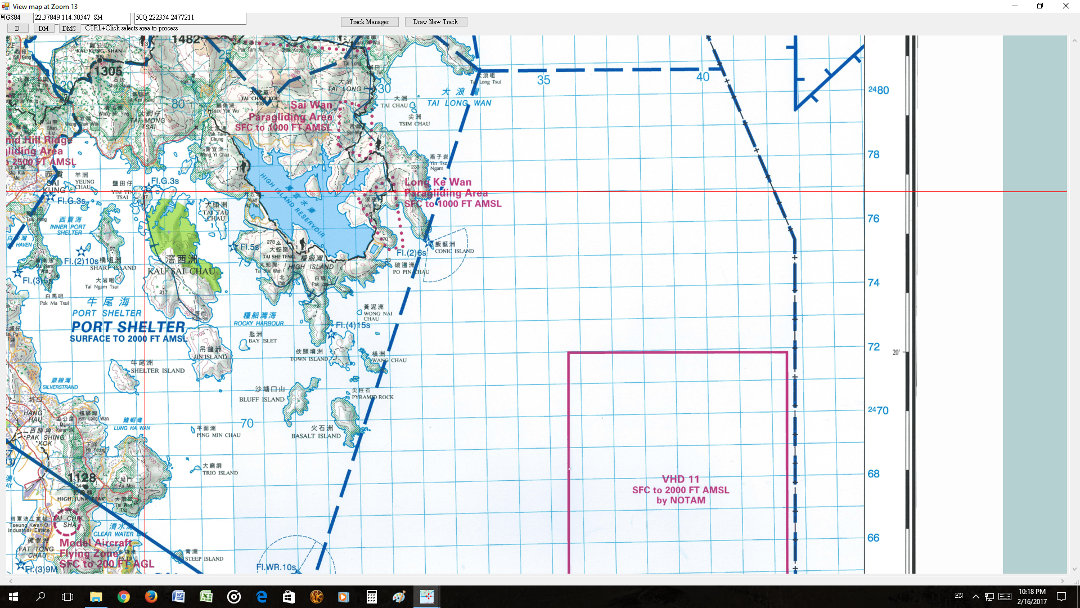Show hidden system tray icons
Image resolution: width=1080 pixels, height=608 pixels.
[975, 596]
